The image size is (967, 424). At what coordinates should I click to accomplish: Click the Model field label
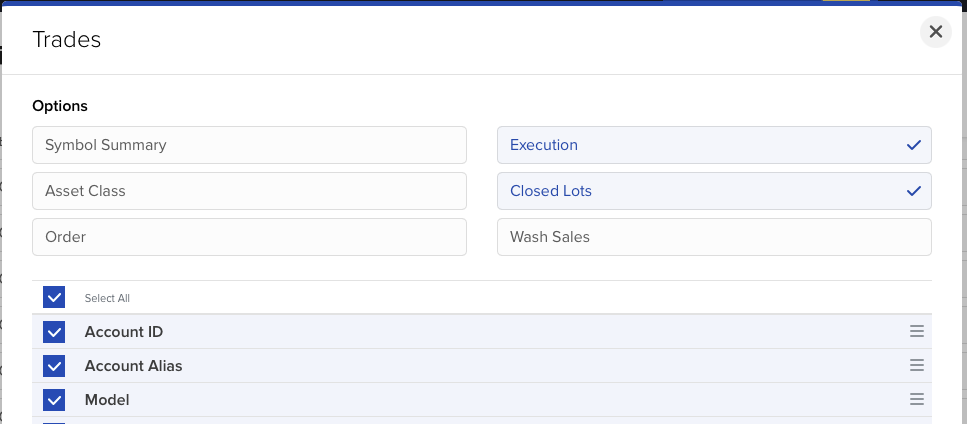click(x=107, y=400)
